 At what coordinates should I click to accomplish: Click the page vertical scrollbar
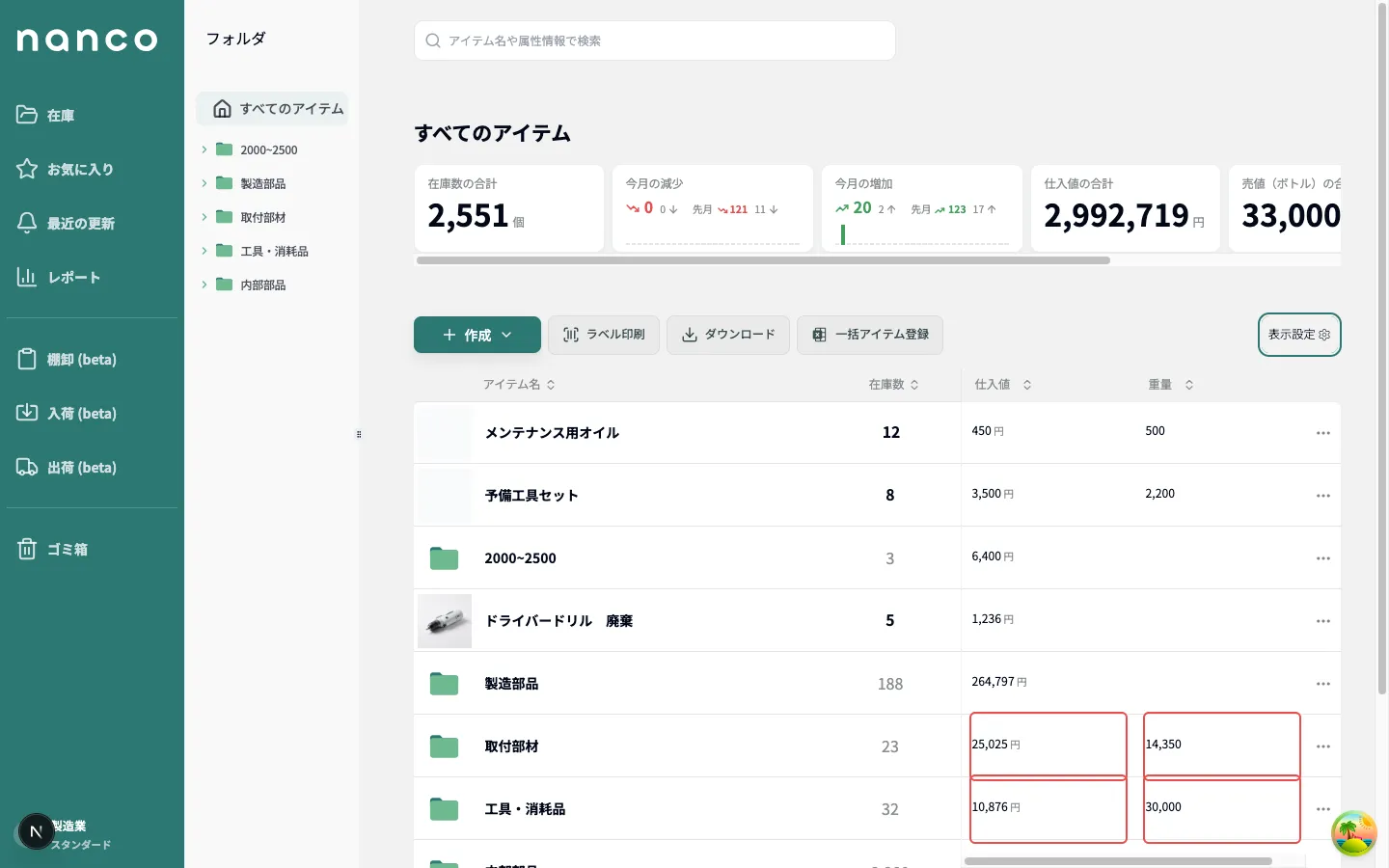point(1382,349)
